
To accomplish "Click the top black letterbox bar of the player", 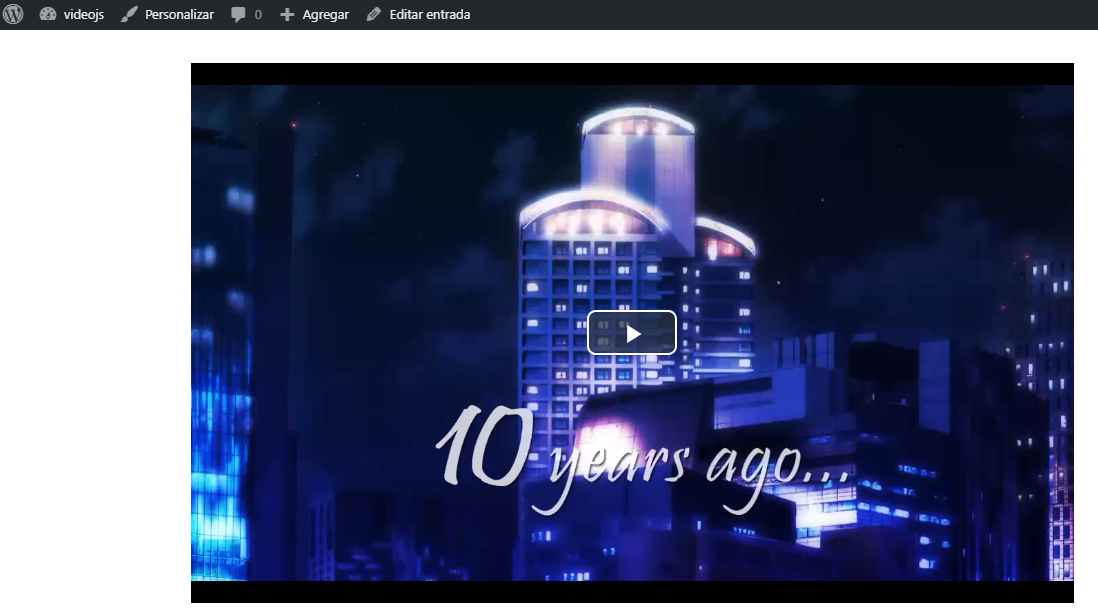I will (632, 74).
